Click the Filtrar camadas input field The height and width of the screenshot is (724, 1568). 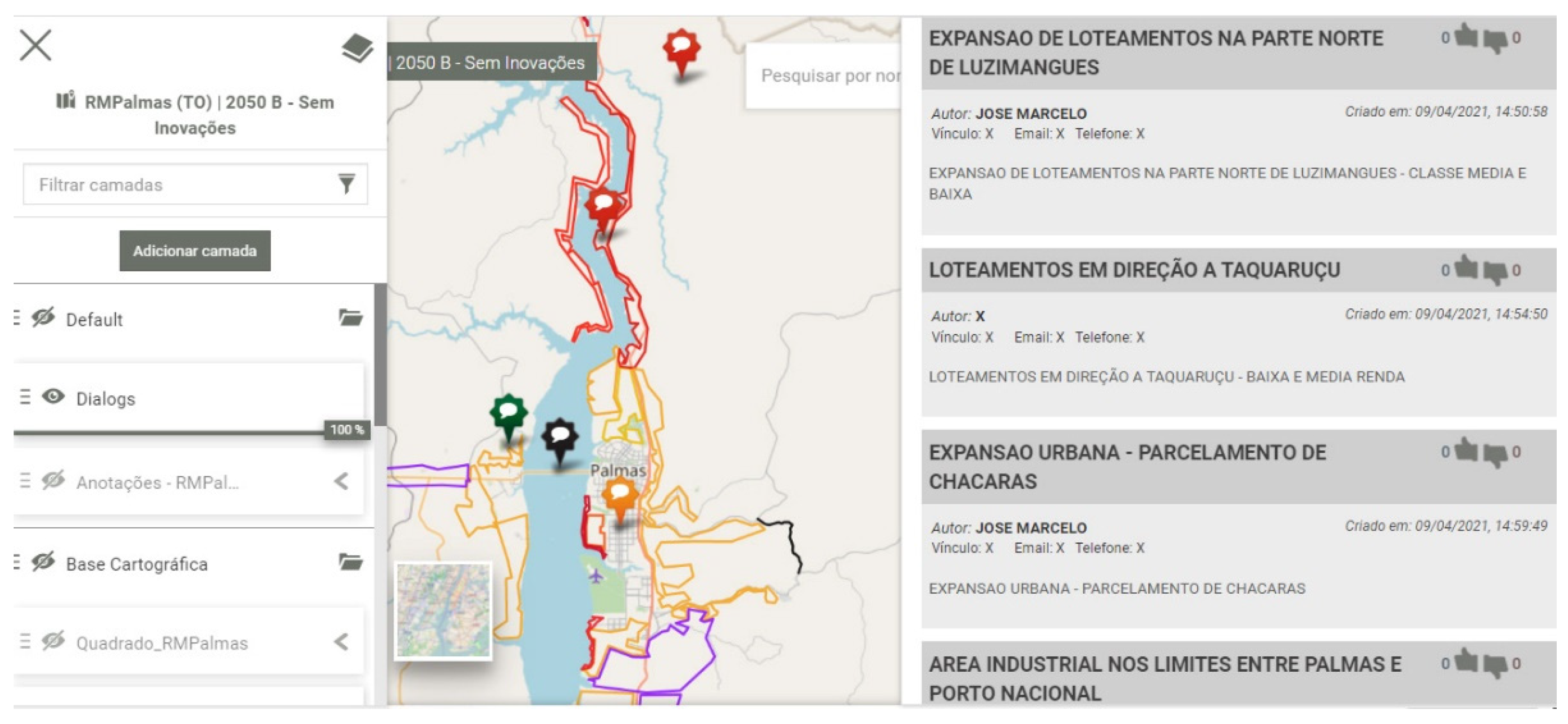pos(183,185)
